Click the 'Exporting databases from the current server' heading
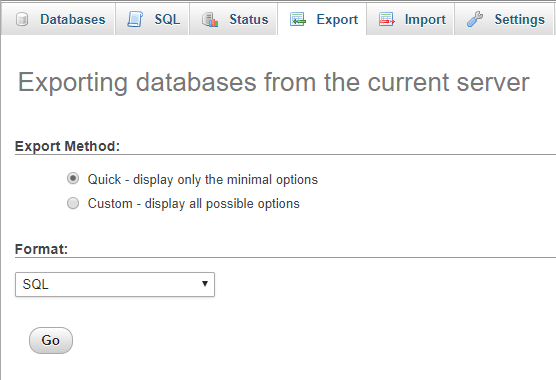 (x=273, y=83)
